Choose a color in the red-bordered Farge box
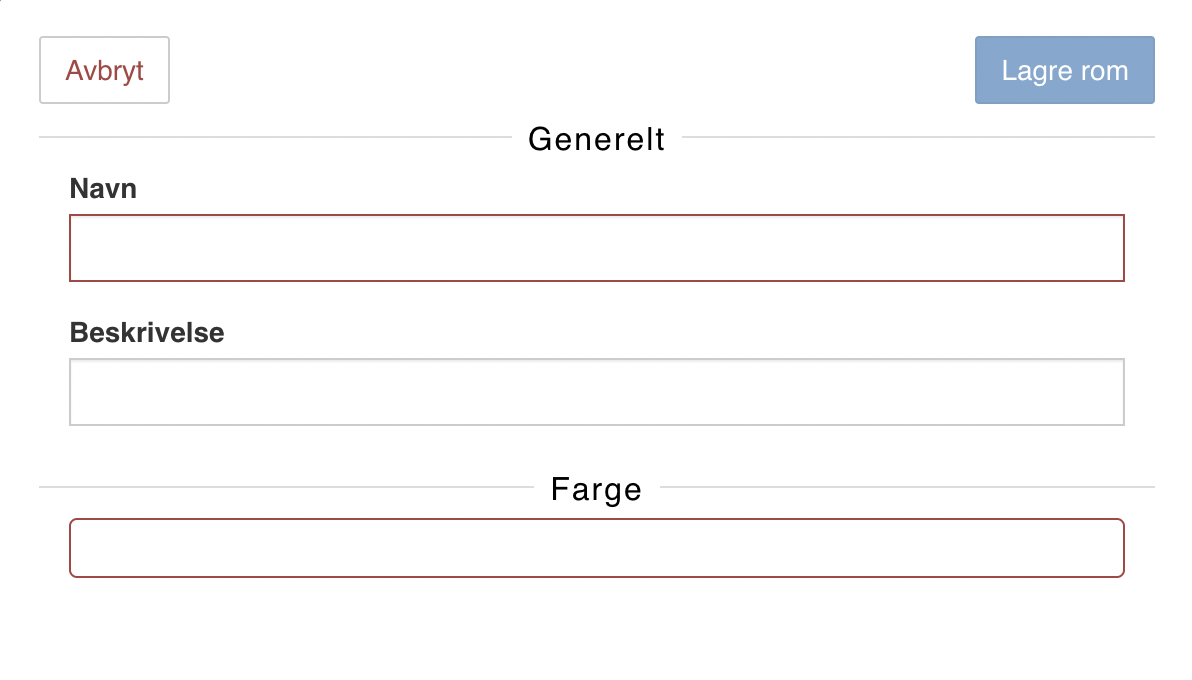1192x680 pixels. click(x=597, y=548)
